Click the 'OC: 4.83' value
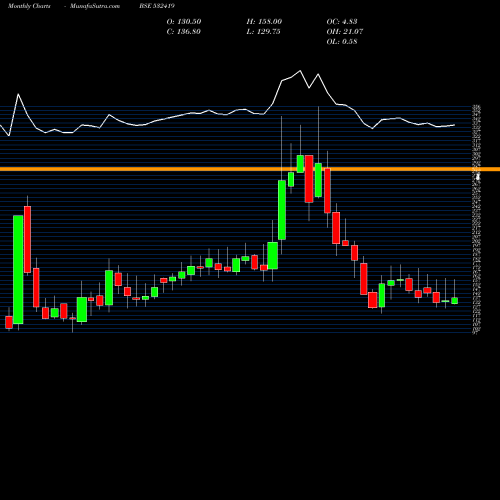 [x=342, y=22]
